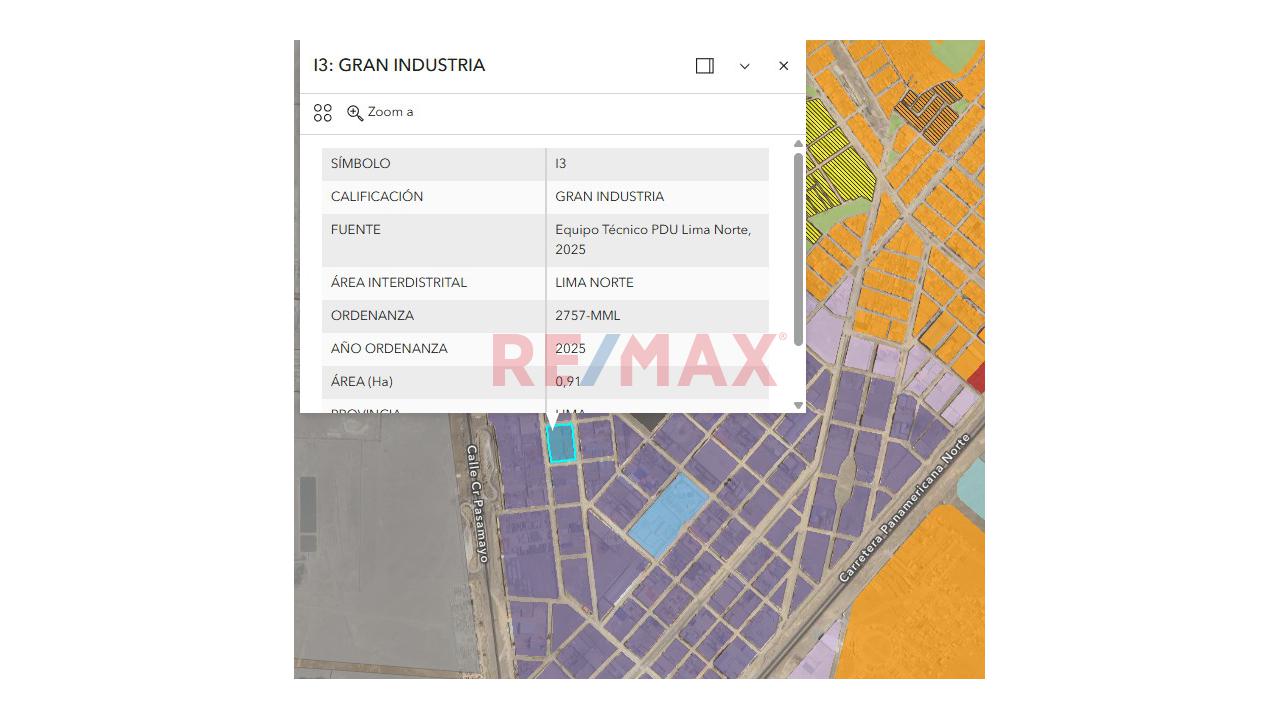This screenshot has width=1280, height=720.
Task: Select the 'GRAN INDUSTRIA' table value
Action: pyautogui.click(x=610, y=197)
